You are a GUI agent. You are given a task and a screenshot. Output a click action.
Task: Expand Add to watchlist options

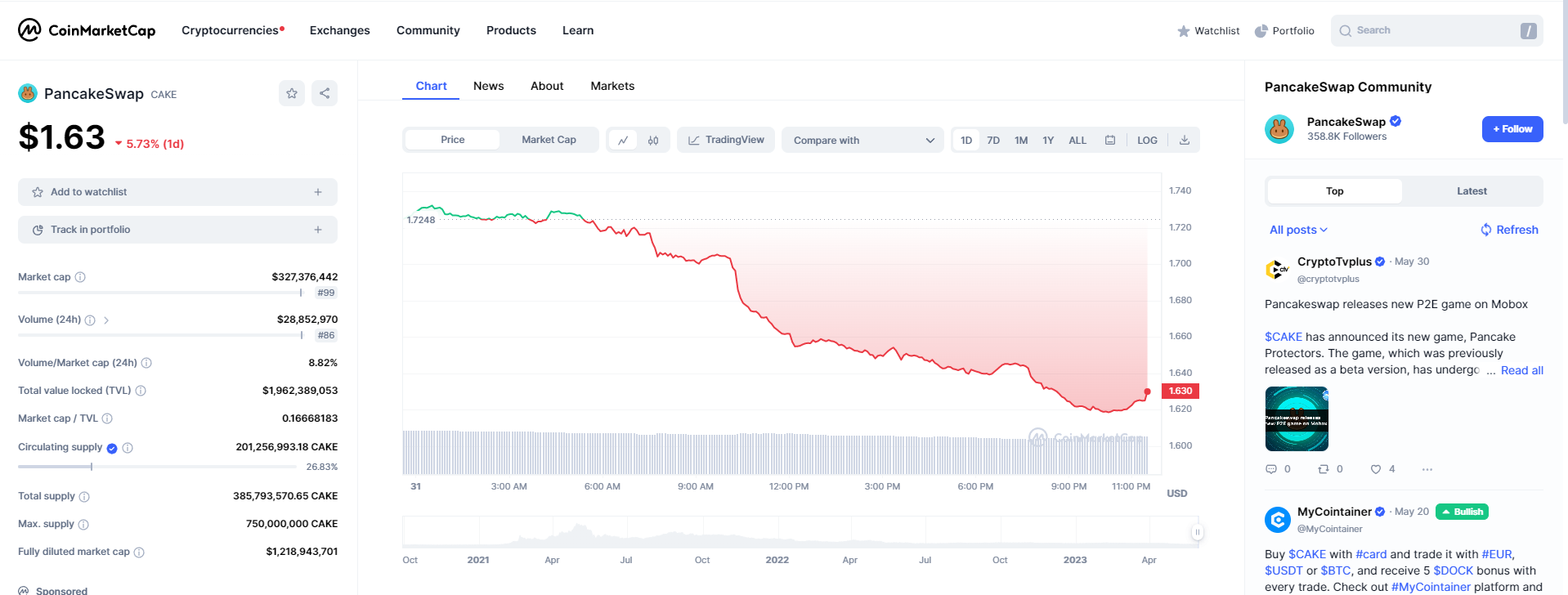[x=318, y=192]
